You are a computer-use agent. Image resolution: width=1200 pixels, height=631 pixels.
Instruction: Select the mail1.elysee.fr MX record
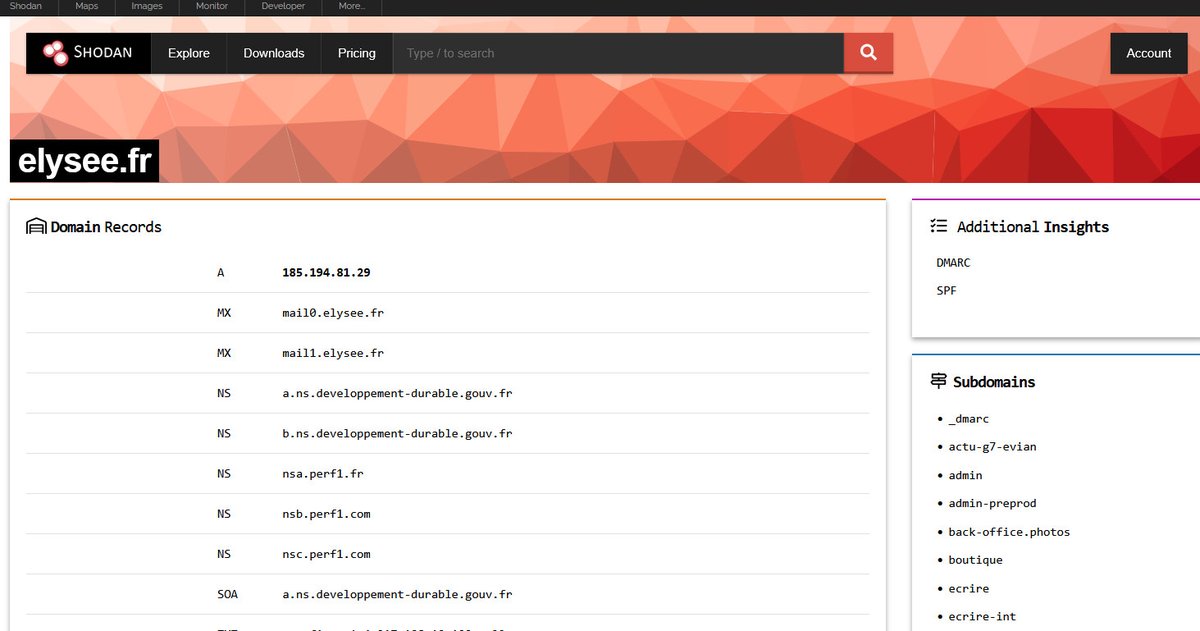pos(333,353)
